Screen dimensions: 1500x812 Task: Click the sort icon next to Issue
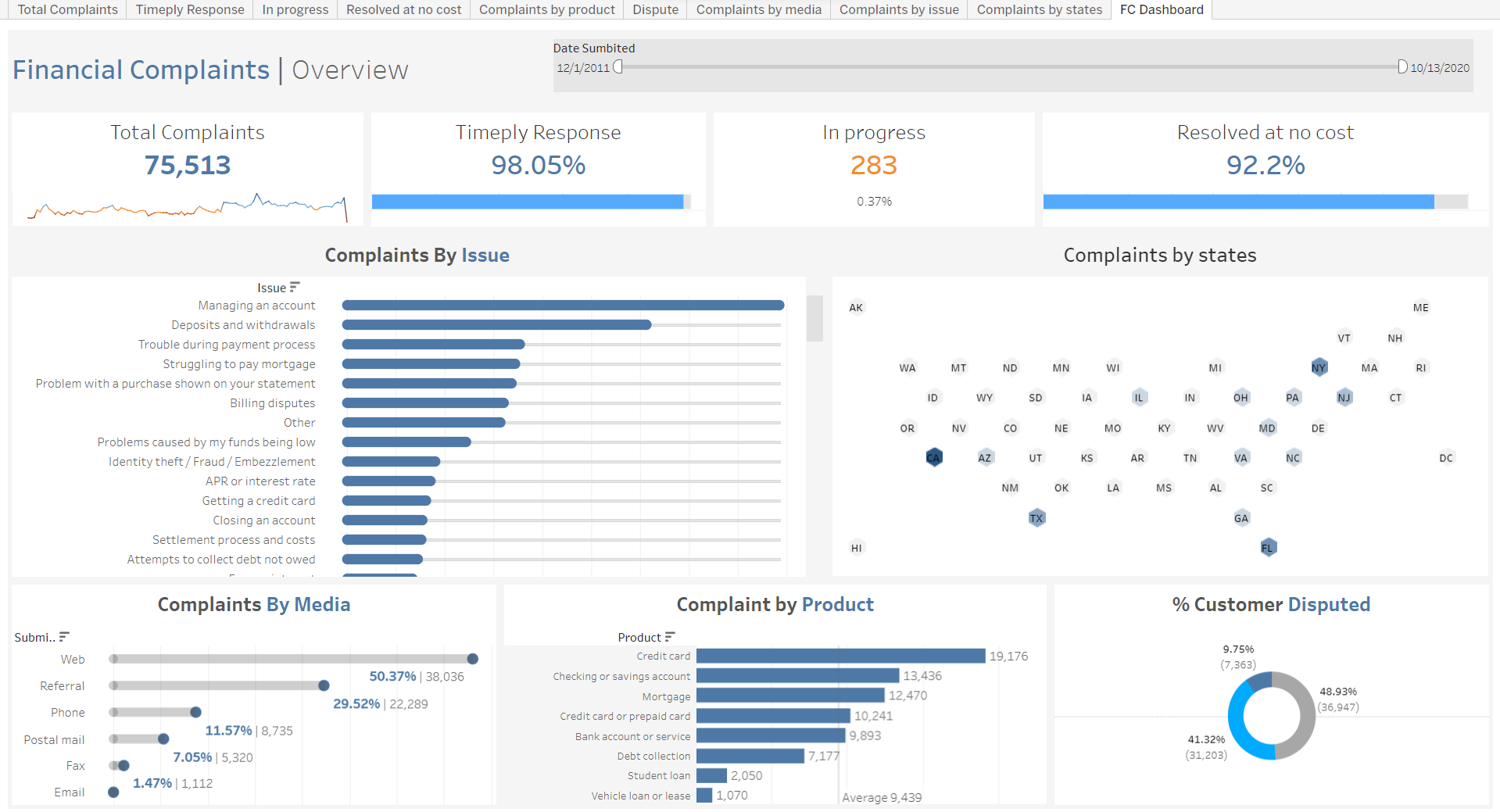point(295,288)
